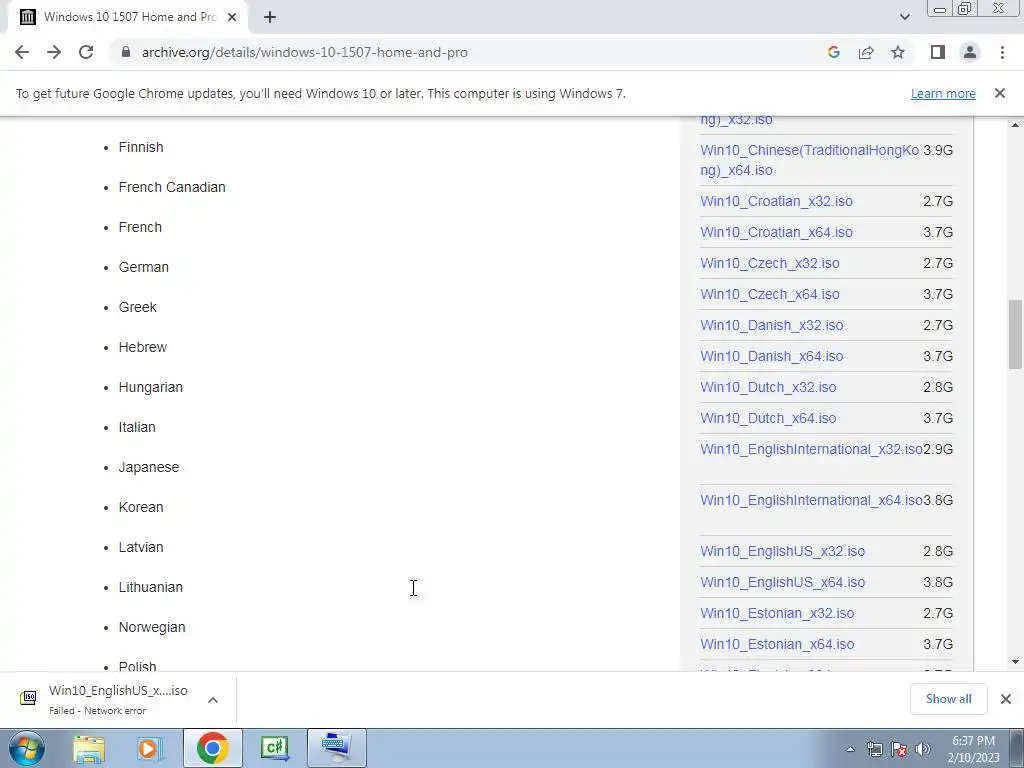Open the on-screen keyboard taskbar app

click(336, 748)
